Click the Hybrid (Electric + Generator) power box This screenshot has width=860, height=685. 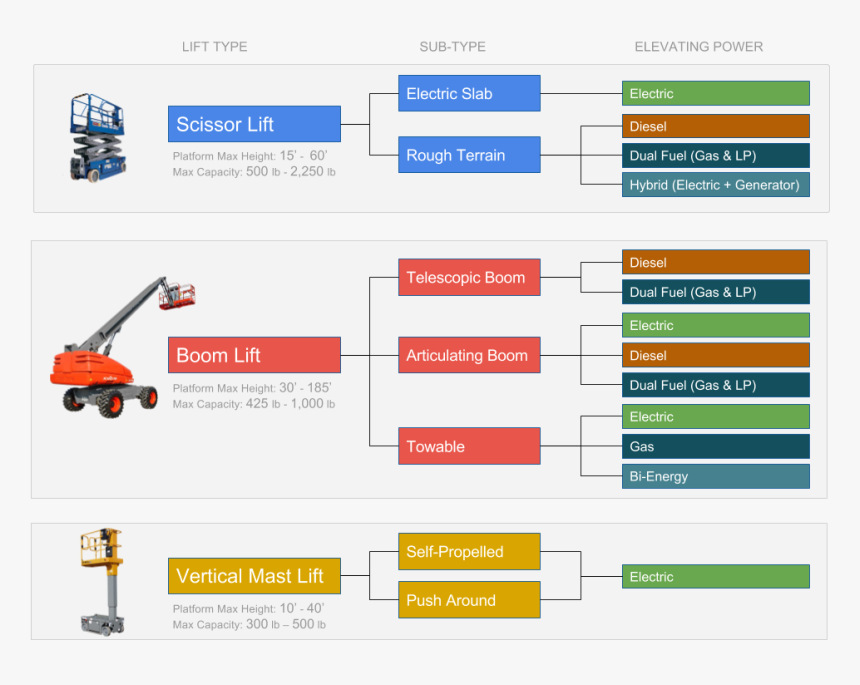click(x=715, y=185)
